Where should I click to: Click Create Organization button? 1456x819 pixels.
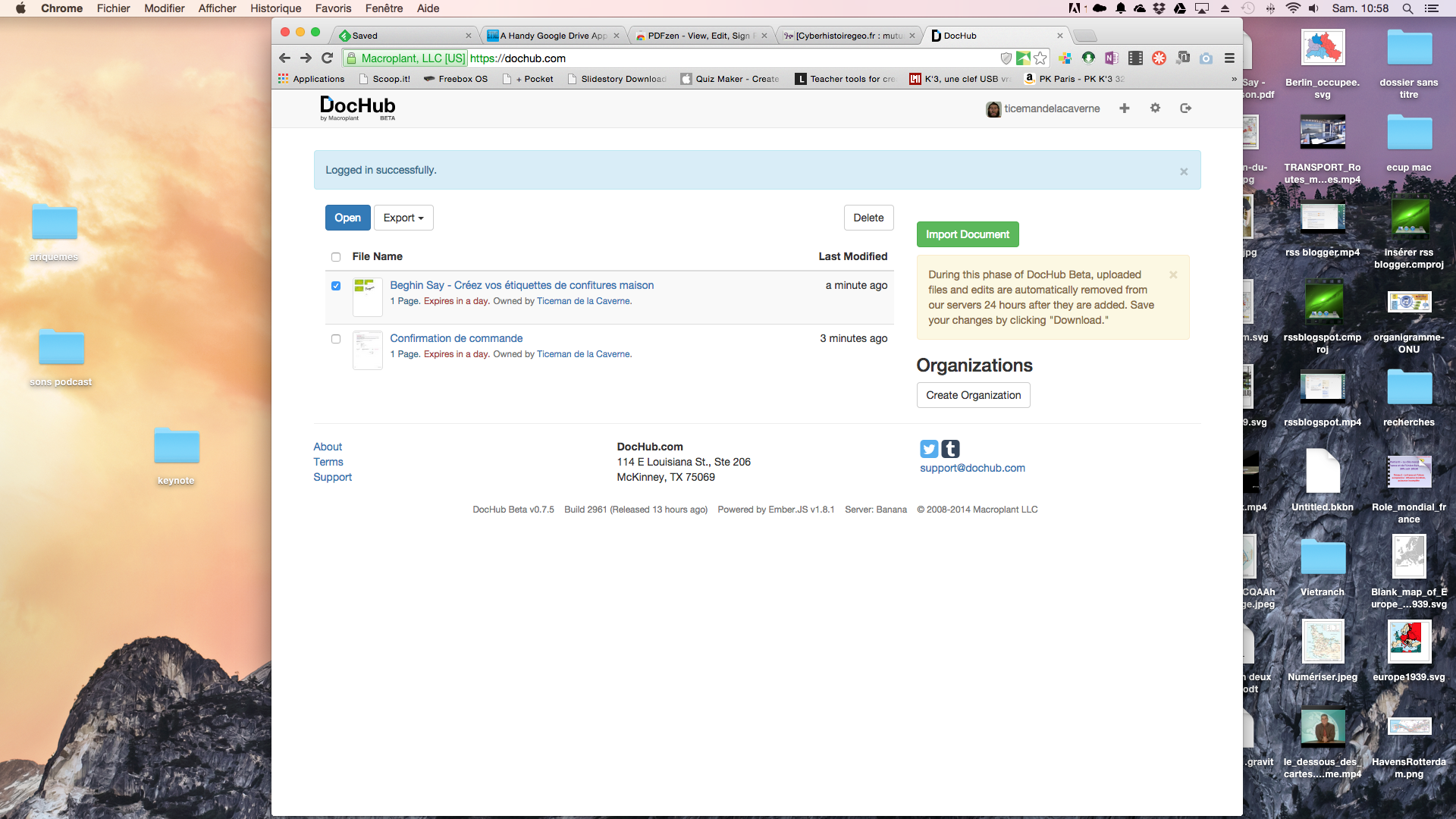tap(974, 395)
